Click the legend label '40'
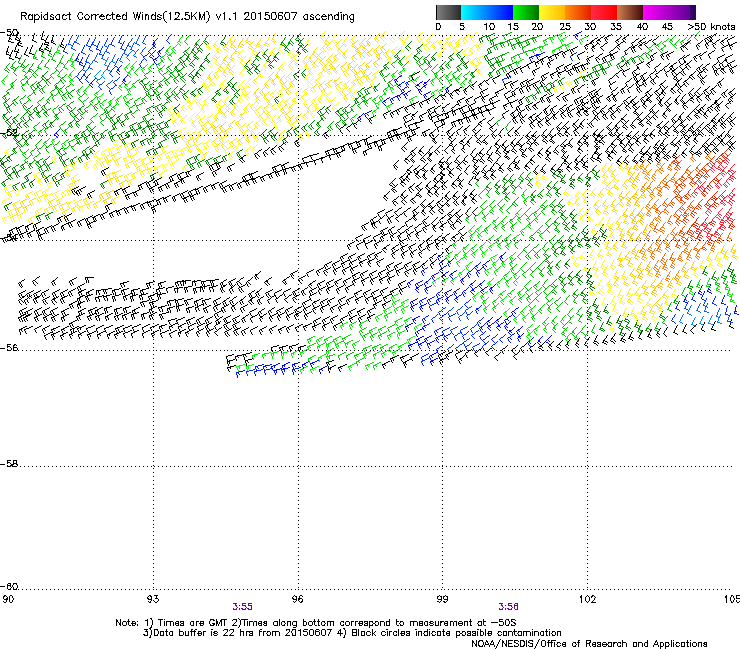740x650 pixels. point(642,27)
